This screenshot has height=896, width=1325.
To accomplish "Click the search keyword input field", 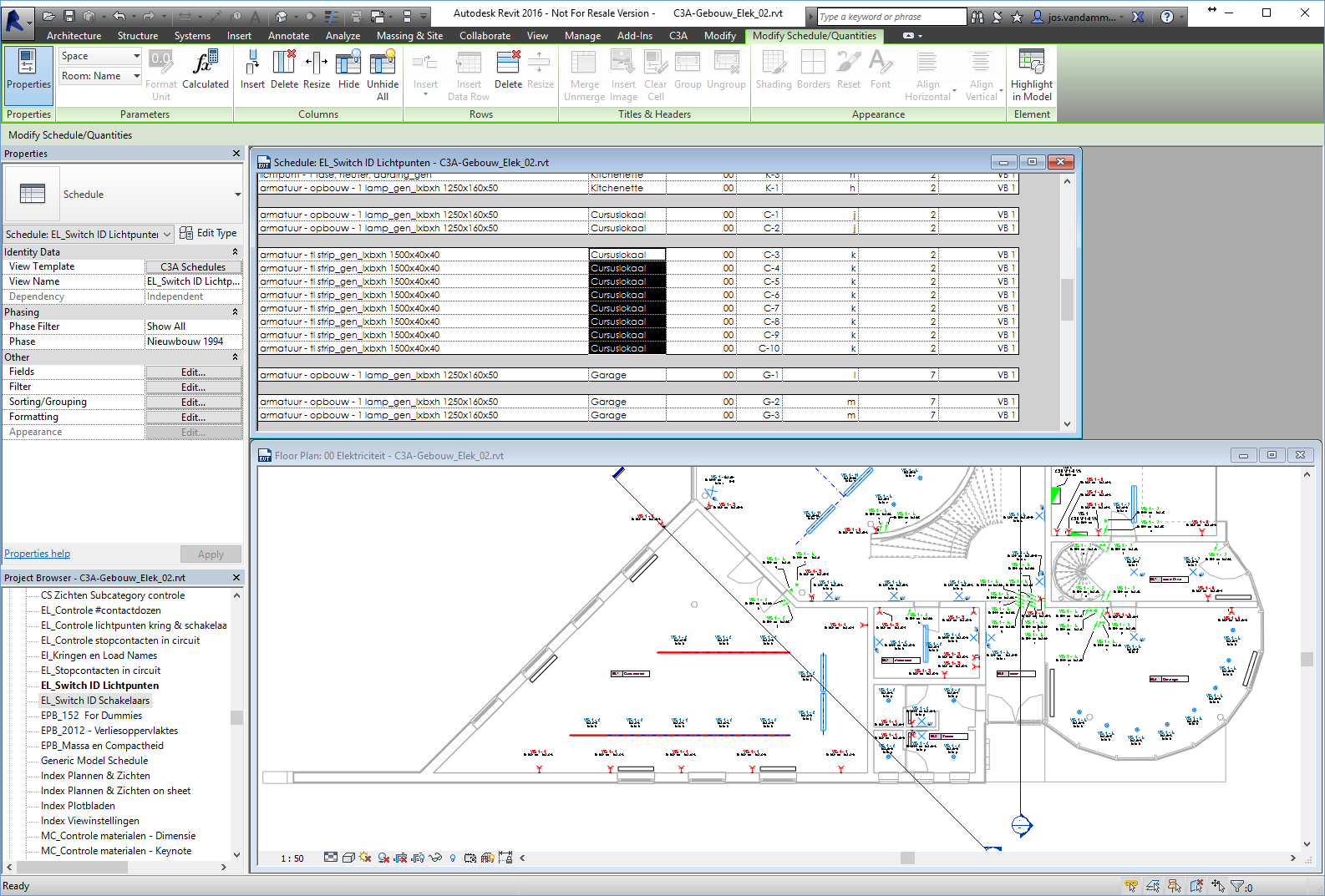I will click(891, 17).
